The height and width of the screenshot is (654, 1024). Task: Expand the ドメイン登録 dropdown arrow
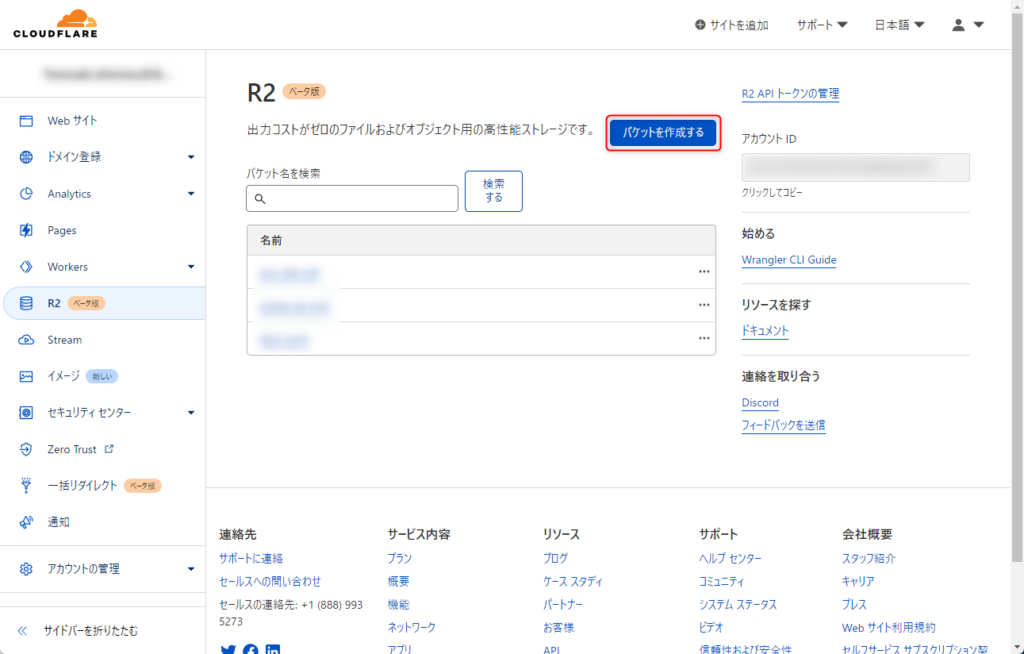pyautogui.click(x=191, y=157)
